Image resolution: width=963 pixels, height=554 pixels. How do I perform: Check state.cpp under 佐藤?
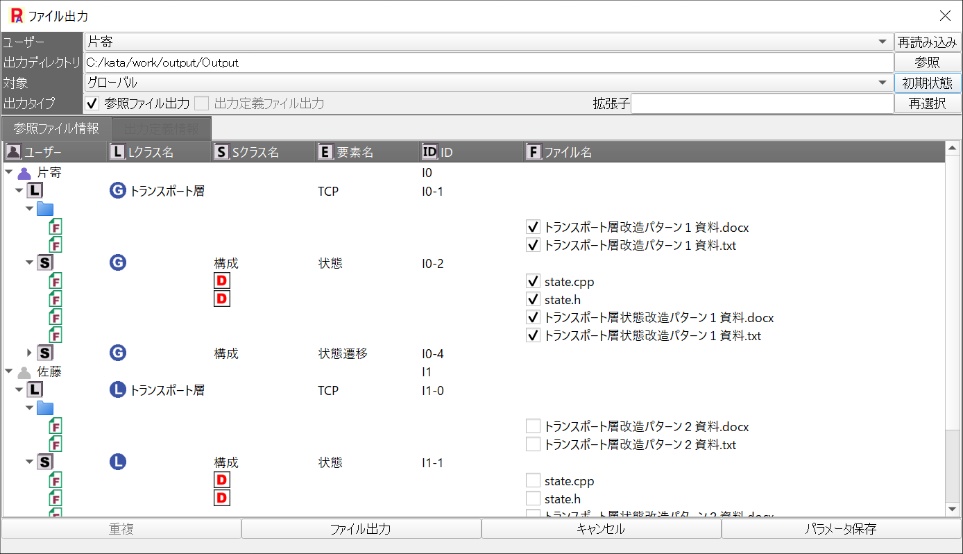(533, 480)
